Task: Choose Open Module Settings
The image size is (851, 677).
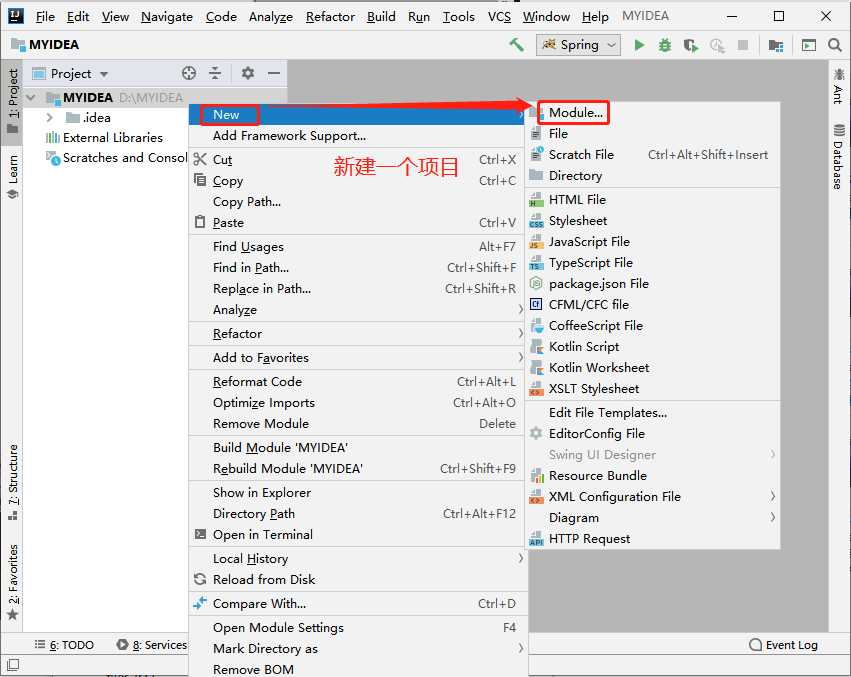Action: (x=357, y=628)
